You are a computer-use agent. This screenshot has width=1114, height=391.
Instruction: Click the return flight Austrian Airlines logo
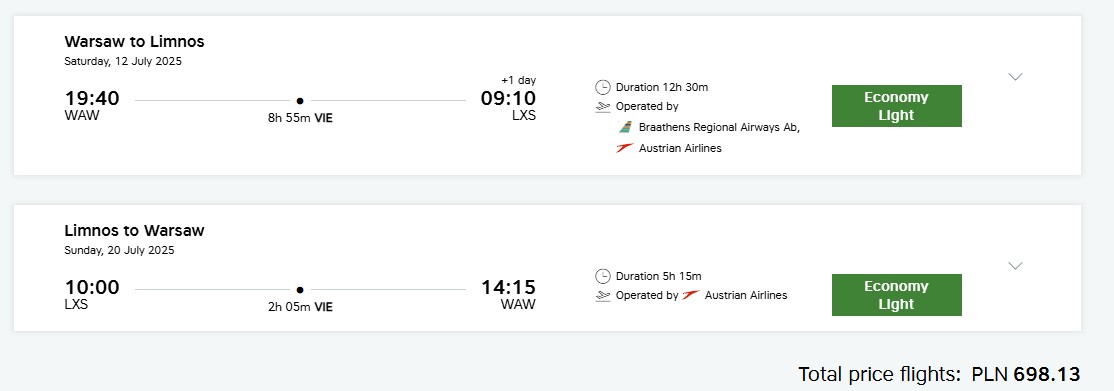691,295
